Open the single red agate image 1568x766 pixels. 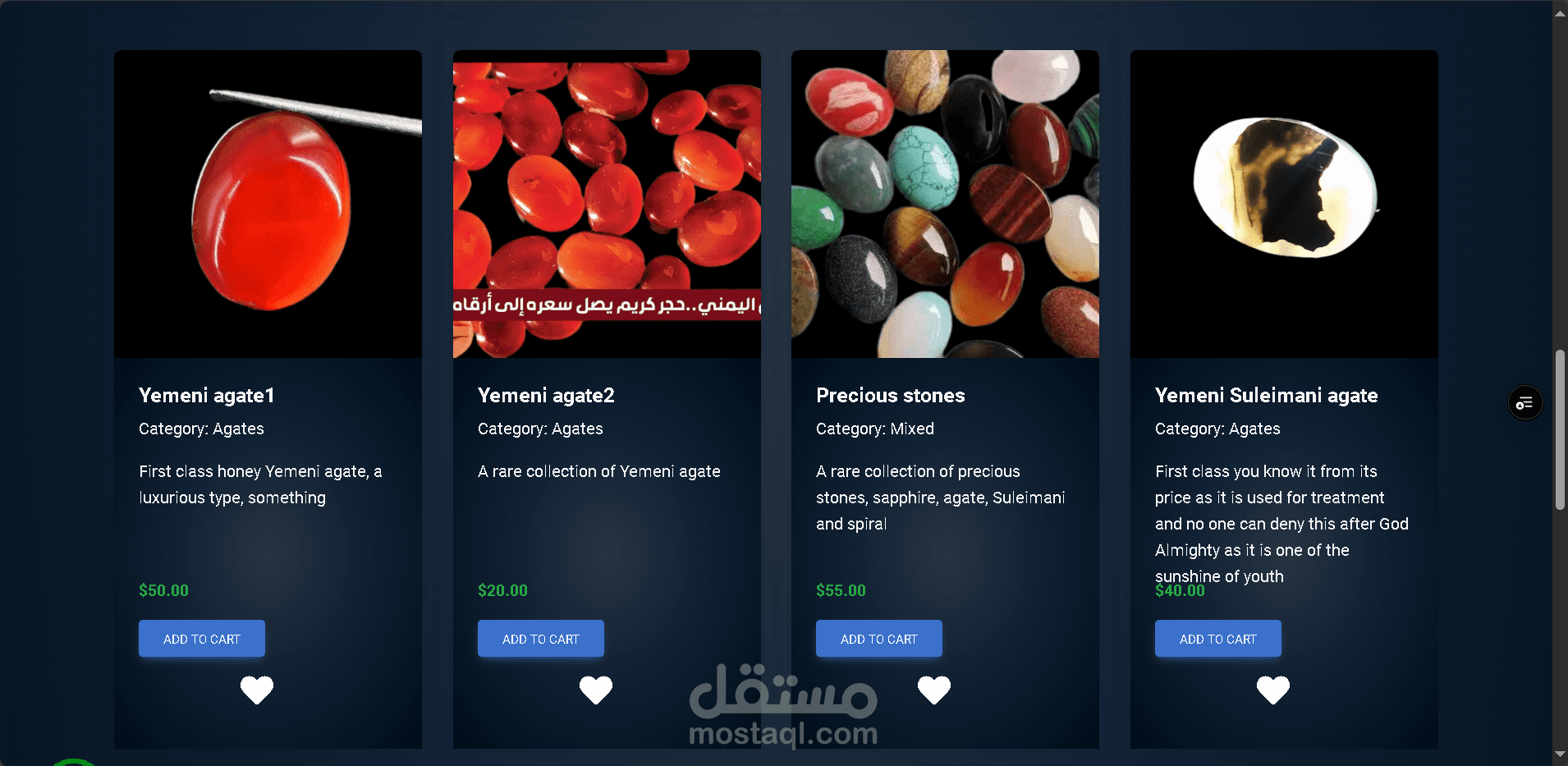(268, 204)
